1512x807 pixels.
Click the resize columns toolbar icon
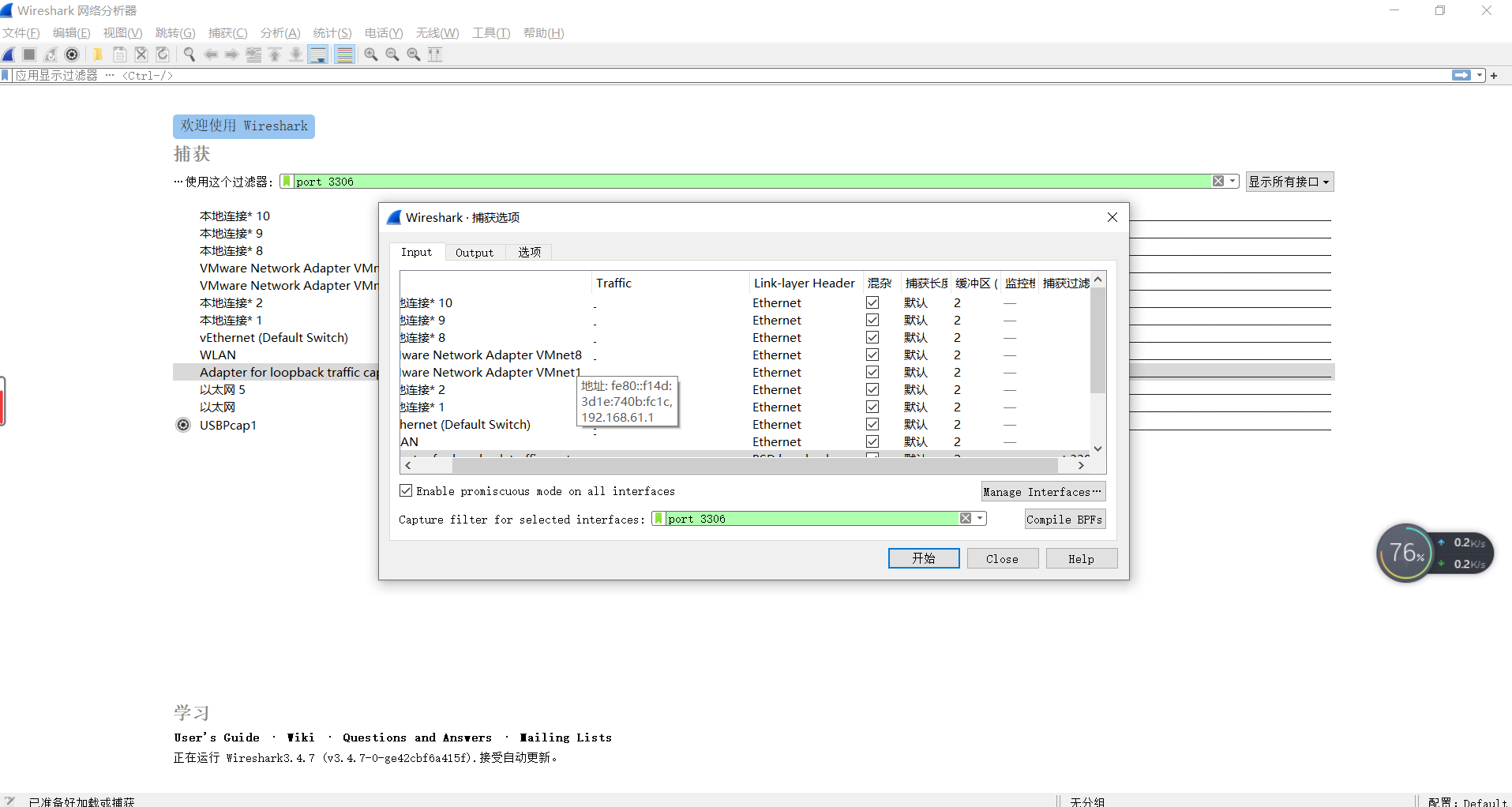click(435, 54)
